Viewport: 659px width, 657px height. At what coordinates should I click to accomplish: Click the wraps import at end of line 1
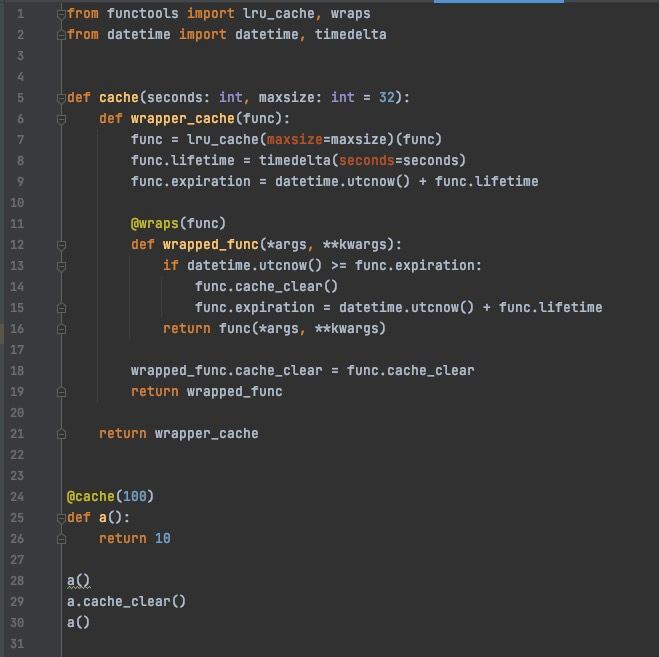tap(351, 14)
